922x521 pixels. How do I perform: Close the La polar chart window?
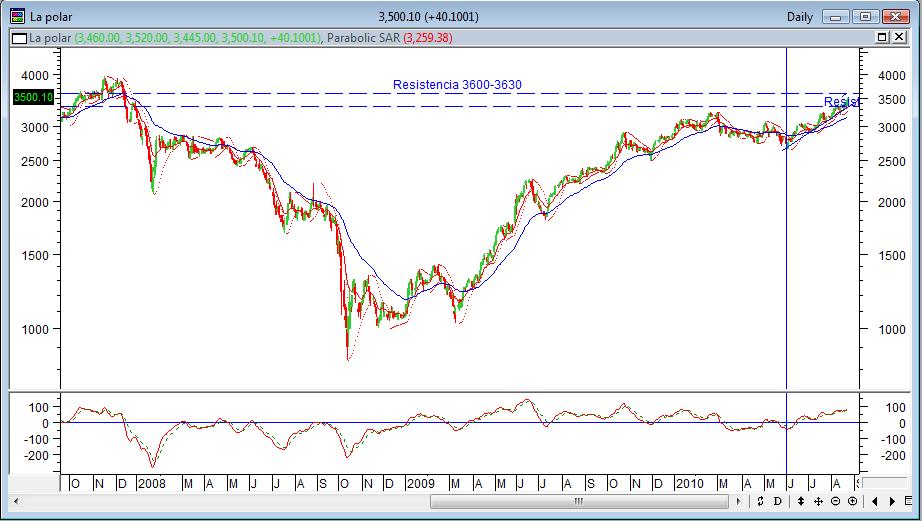pos(896,16)
